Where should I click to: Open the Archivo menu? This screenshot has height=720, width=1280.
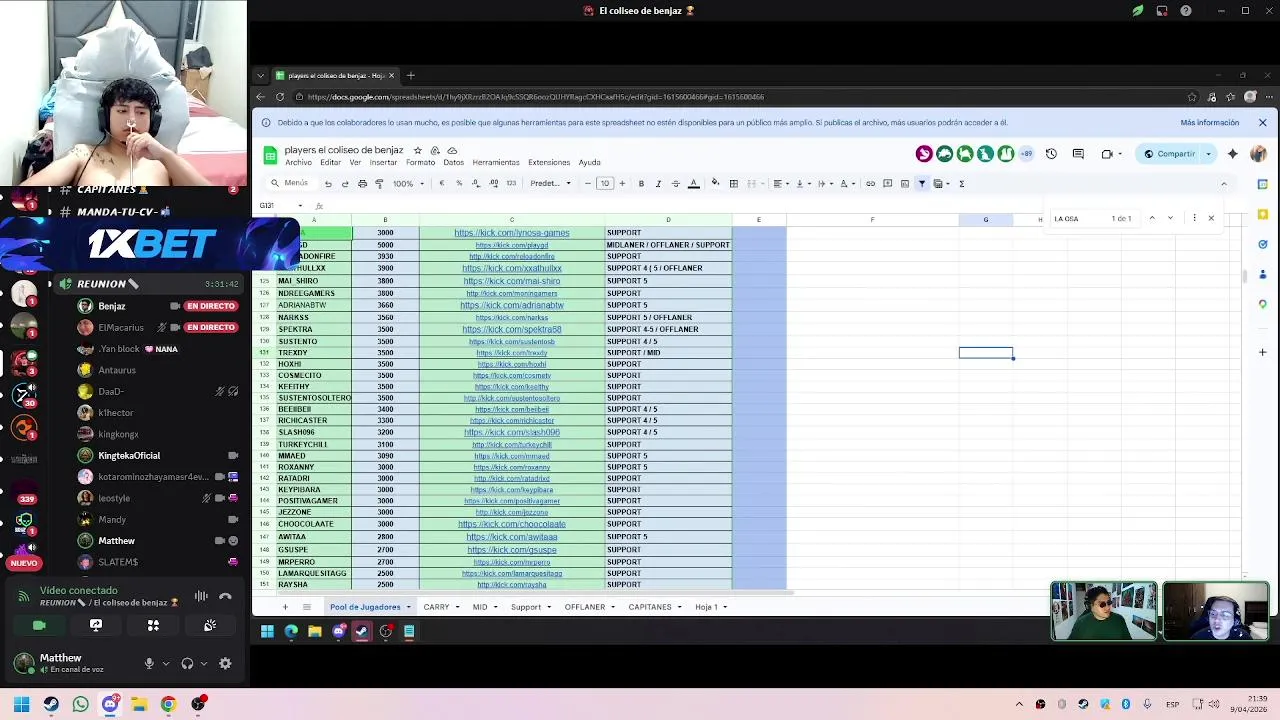(298, 163)
